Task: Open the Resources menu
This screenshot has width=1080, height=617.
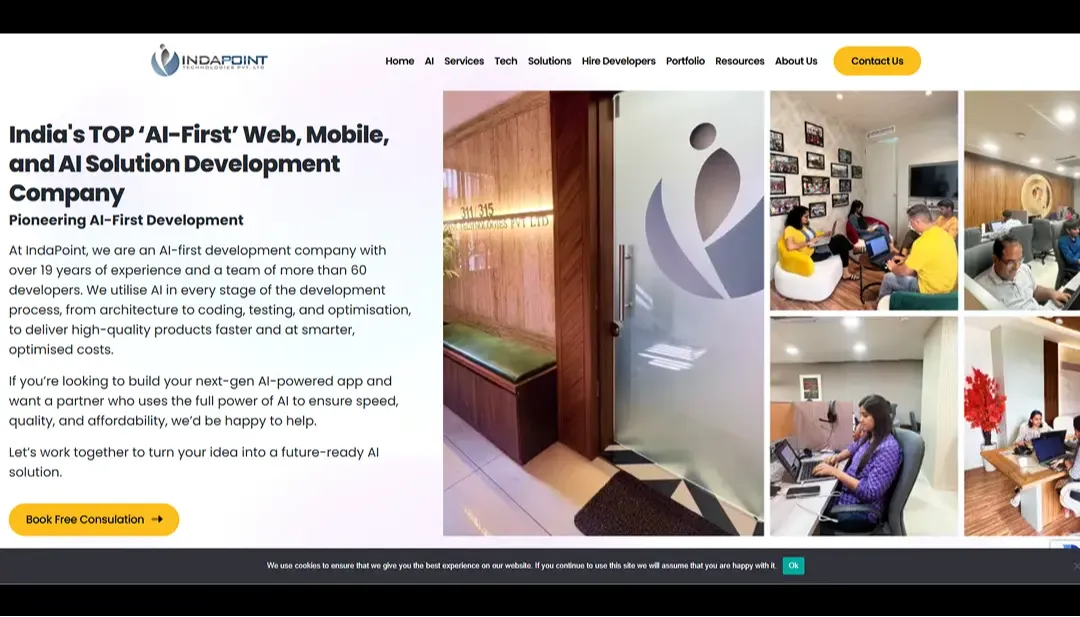Action: 739,61
